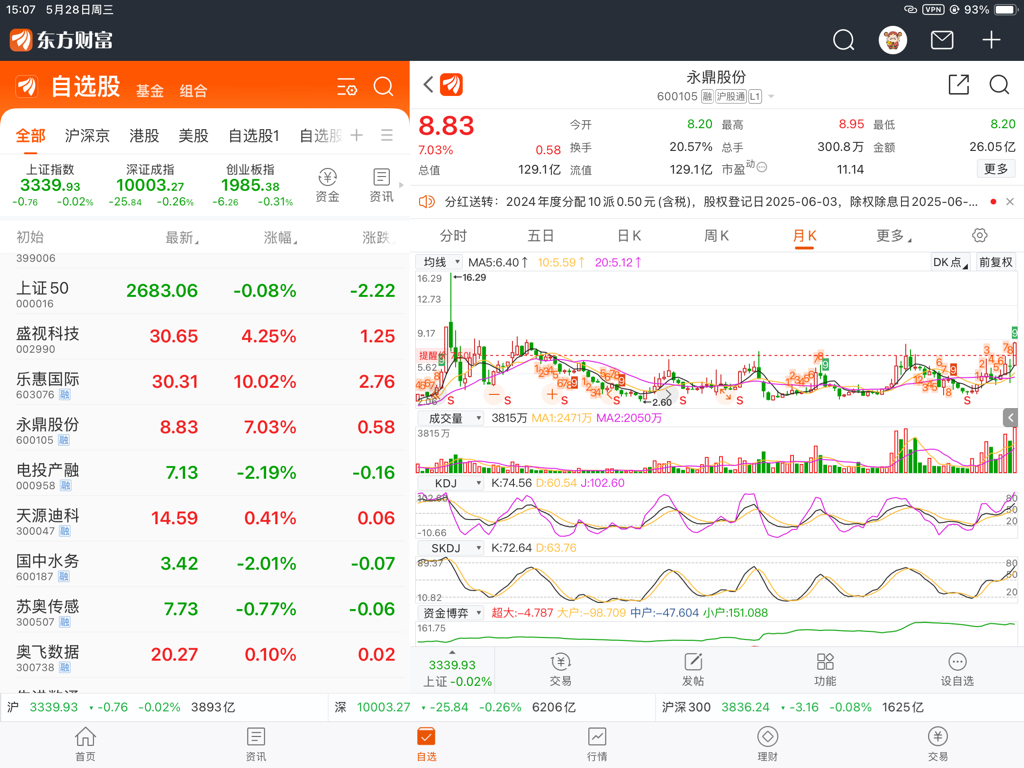The width and height of the screenshot is (1024, 768).
Task: Tap the plus icon in top header
Action: 991,40
